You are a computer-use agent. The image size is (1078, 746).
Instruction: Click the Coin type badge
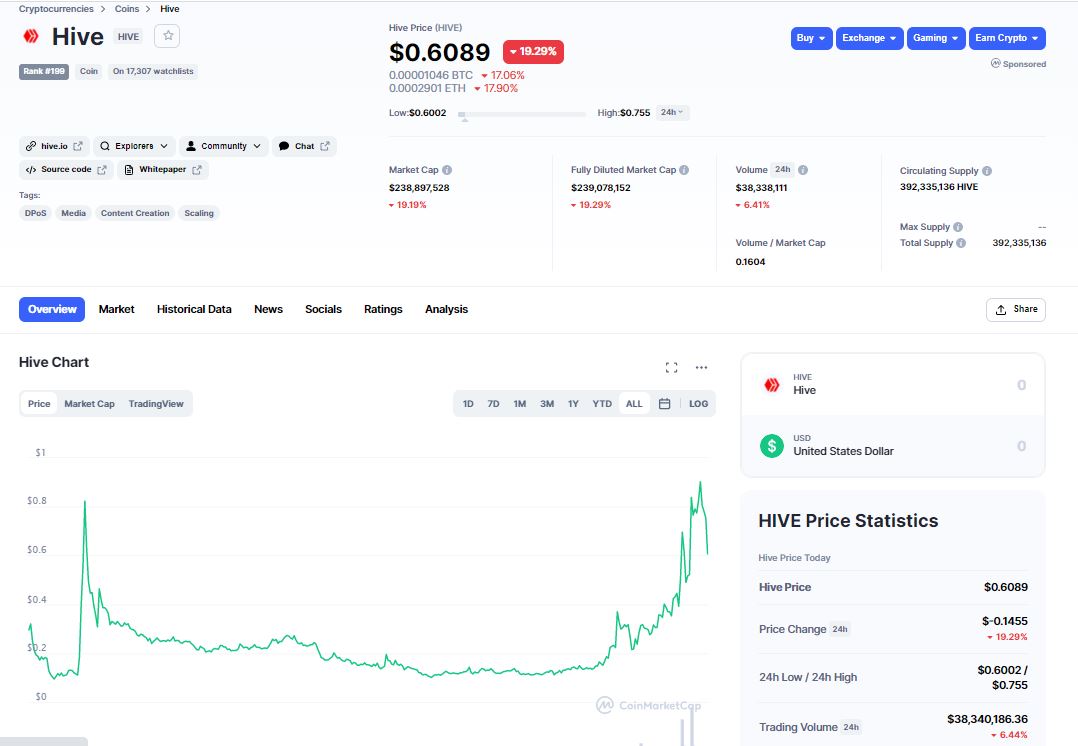point(89,72)
